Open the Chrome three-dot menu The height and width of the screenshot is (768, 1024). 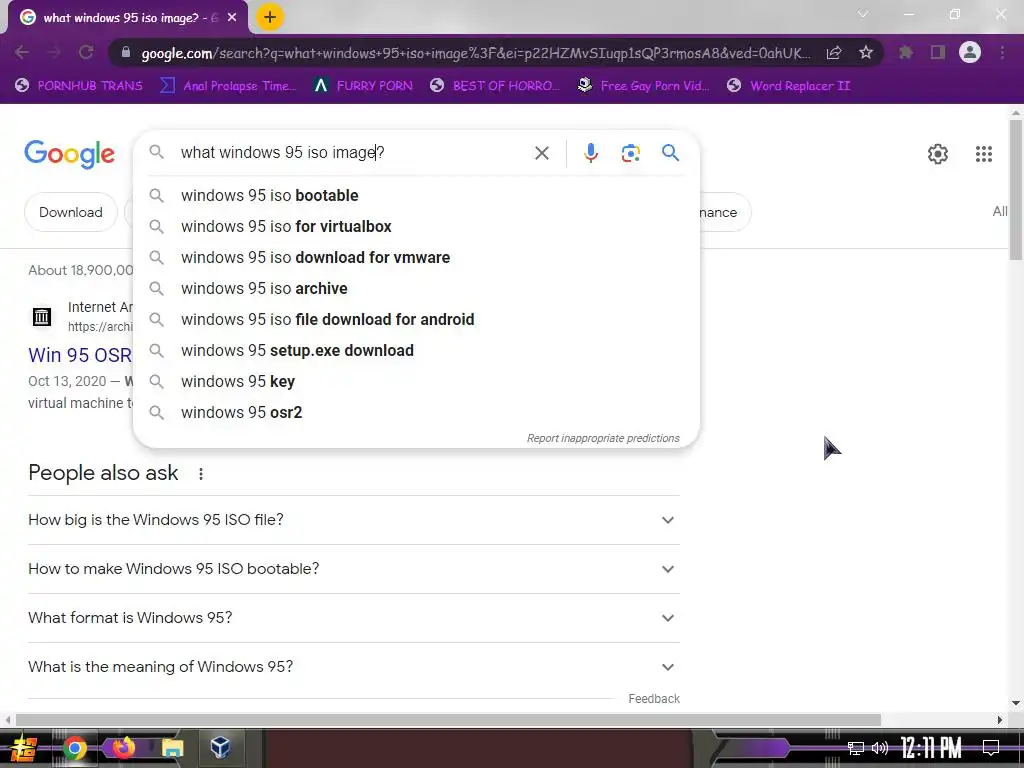[1002, 53]
